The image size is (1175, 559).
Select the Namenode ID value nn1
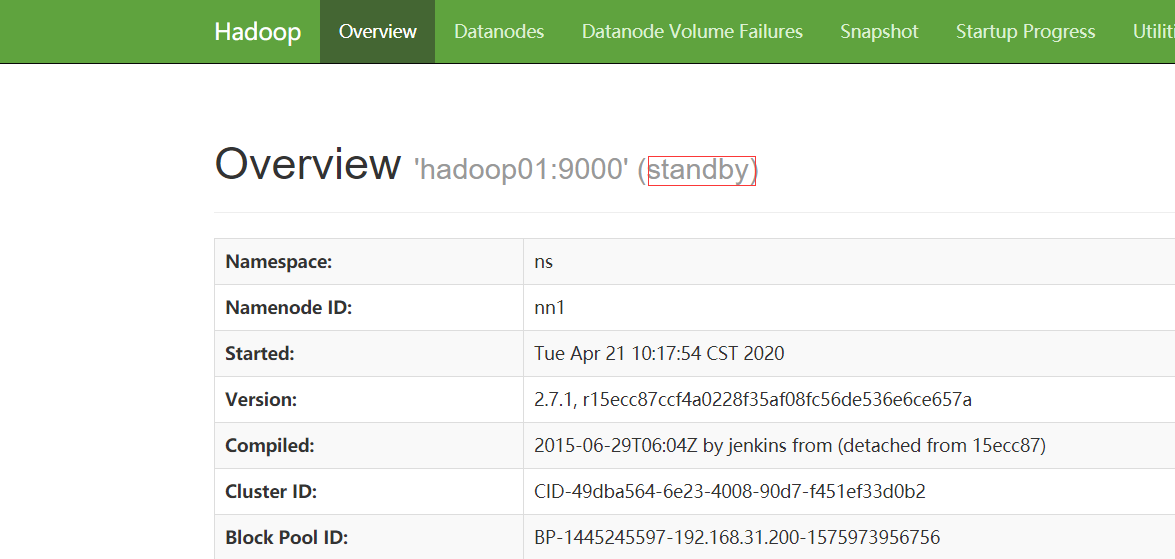[x=550, y=308]
